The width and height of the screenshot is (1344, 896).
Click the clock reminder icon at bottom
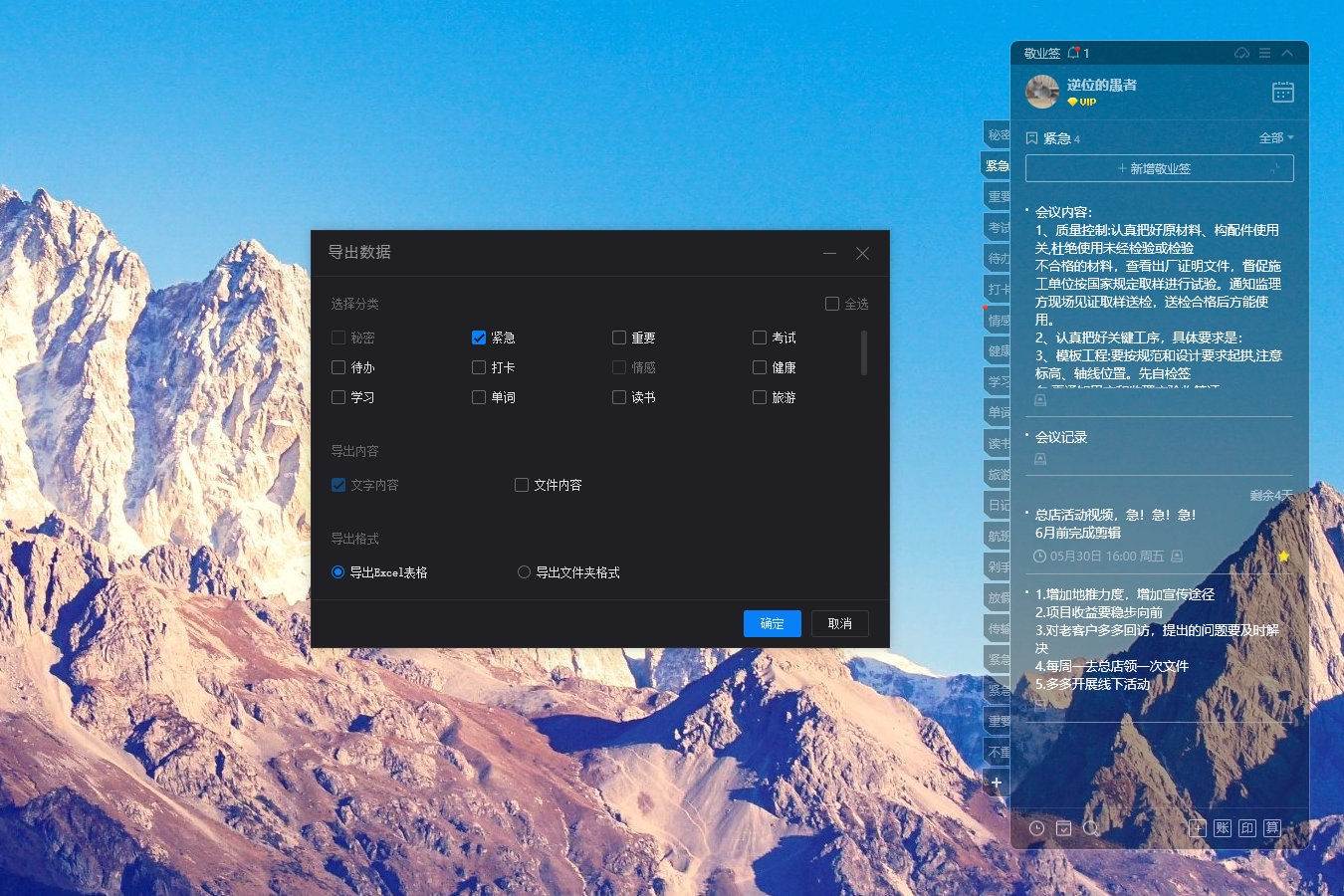click(x=1036, y=828)
